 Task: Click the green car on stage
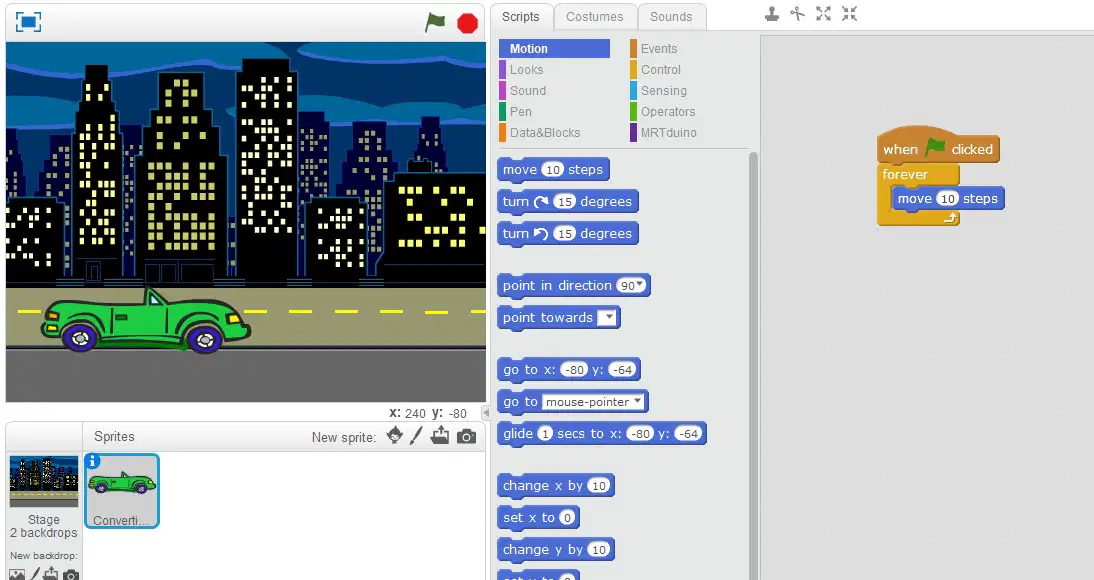[145, 321]
